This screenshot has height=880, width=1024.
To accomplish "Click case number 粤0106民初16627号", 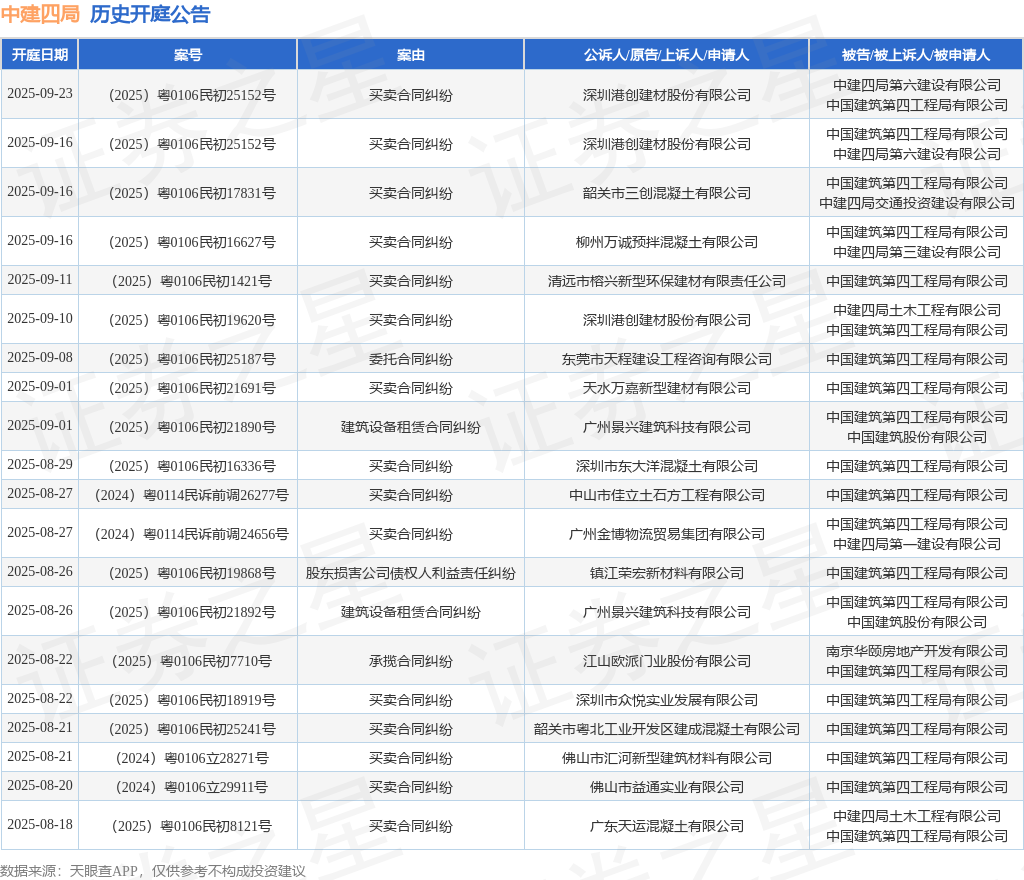I will 217,242.
